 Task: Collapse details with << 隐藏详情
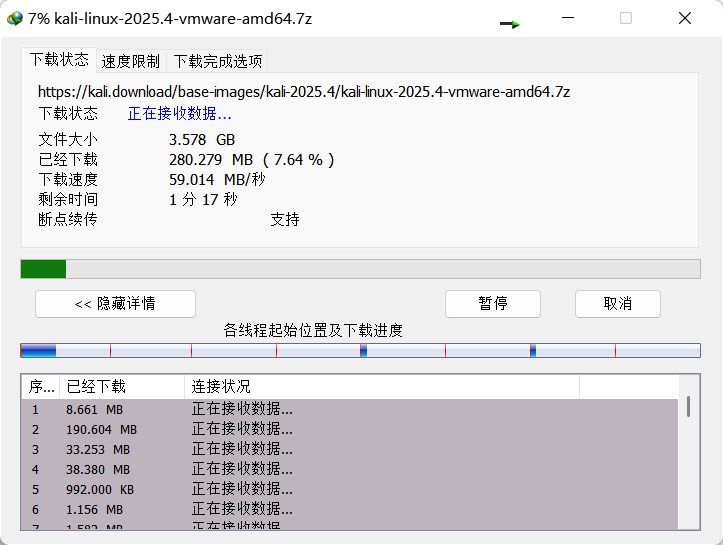tap(115, 304)
